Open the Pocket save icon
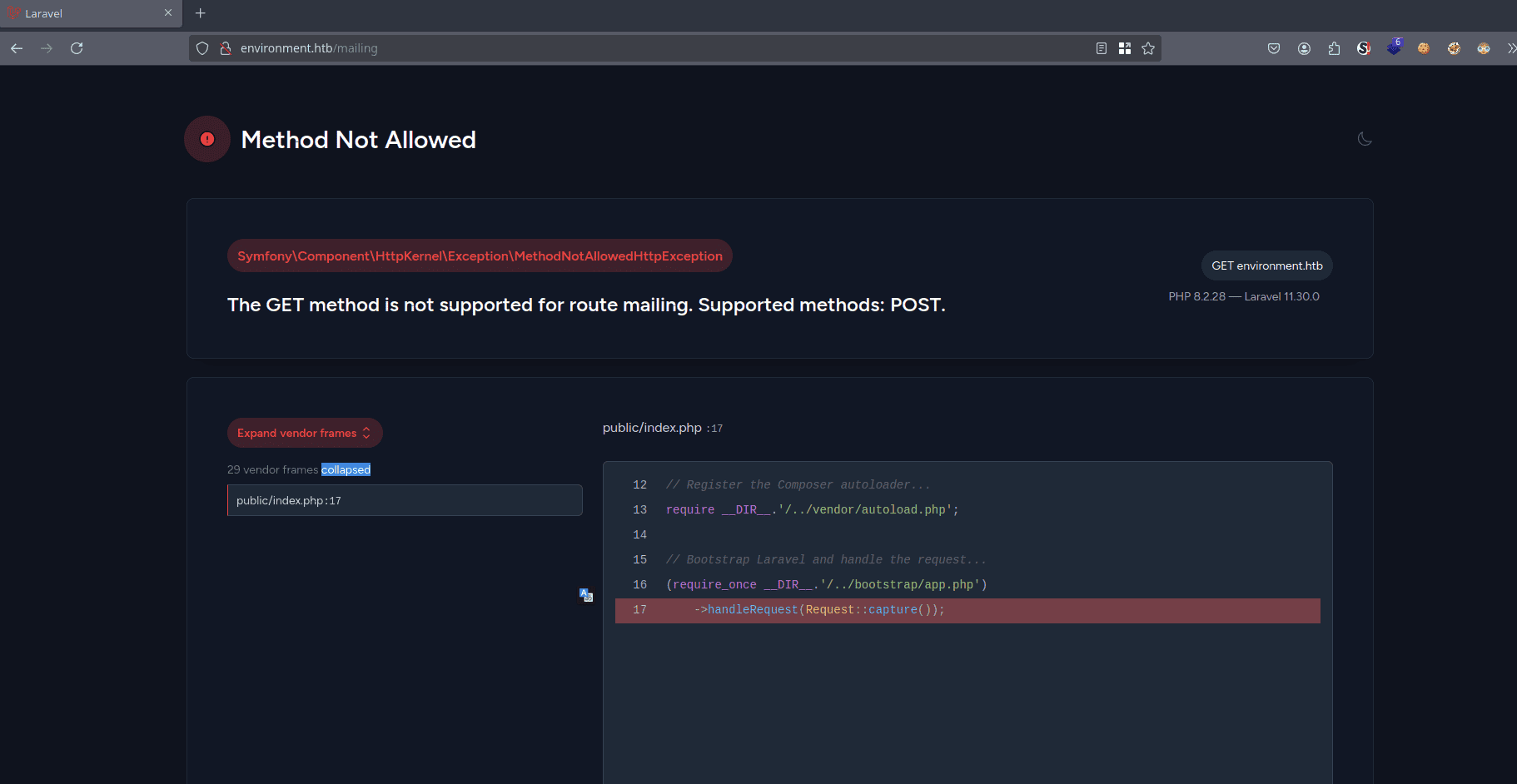 pos(1274,48)
